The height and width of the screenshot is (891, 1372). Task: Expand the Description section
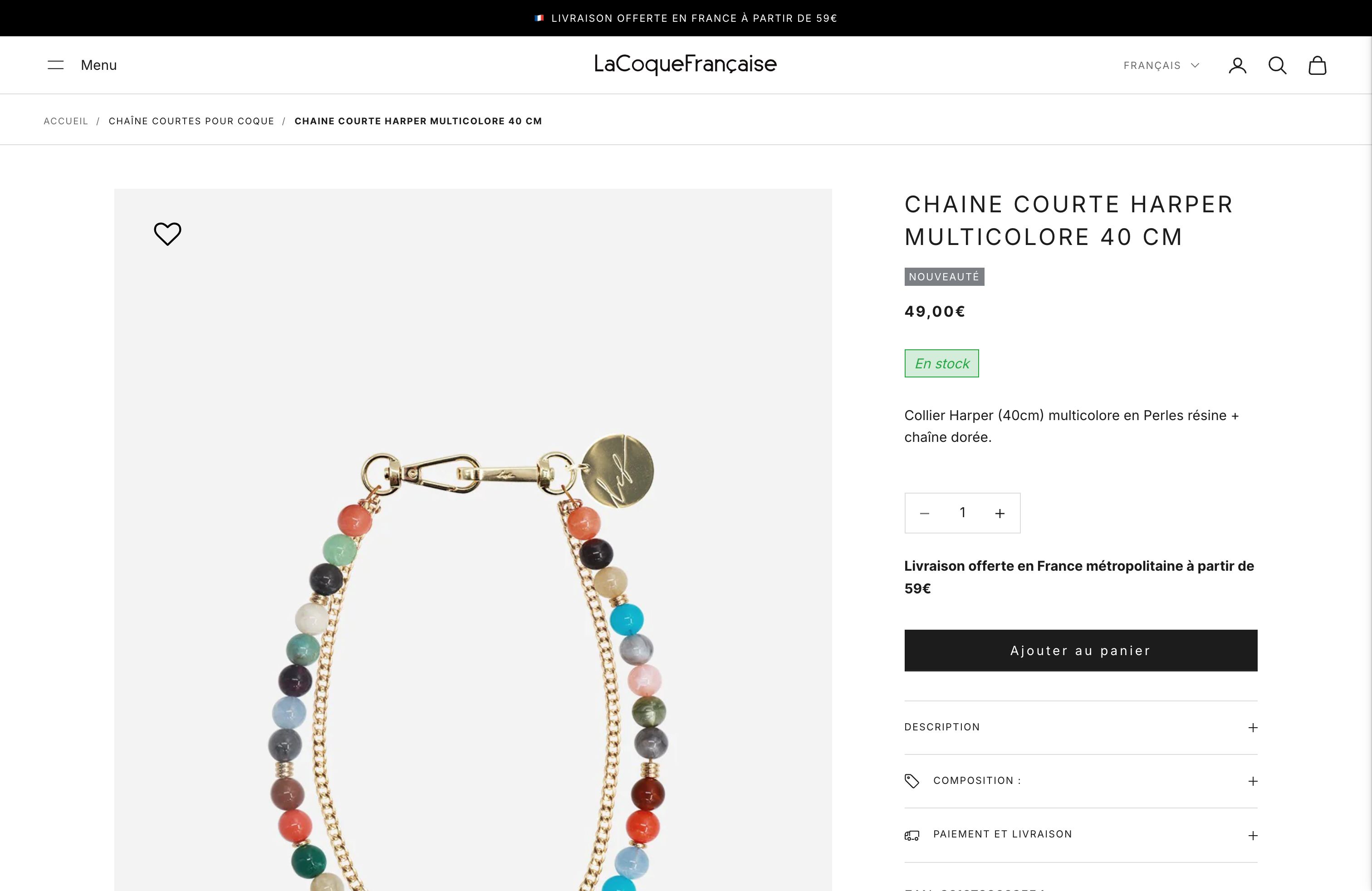[x=1080, y=727]
